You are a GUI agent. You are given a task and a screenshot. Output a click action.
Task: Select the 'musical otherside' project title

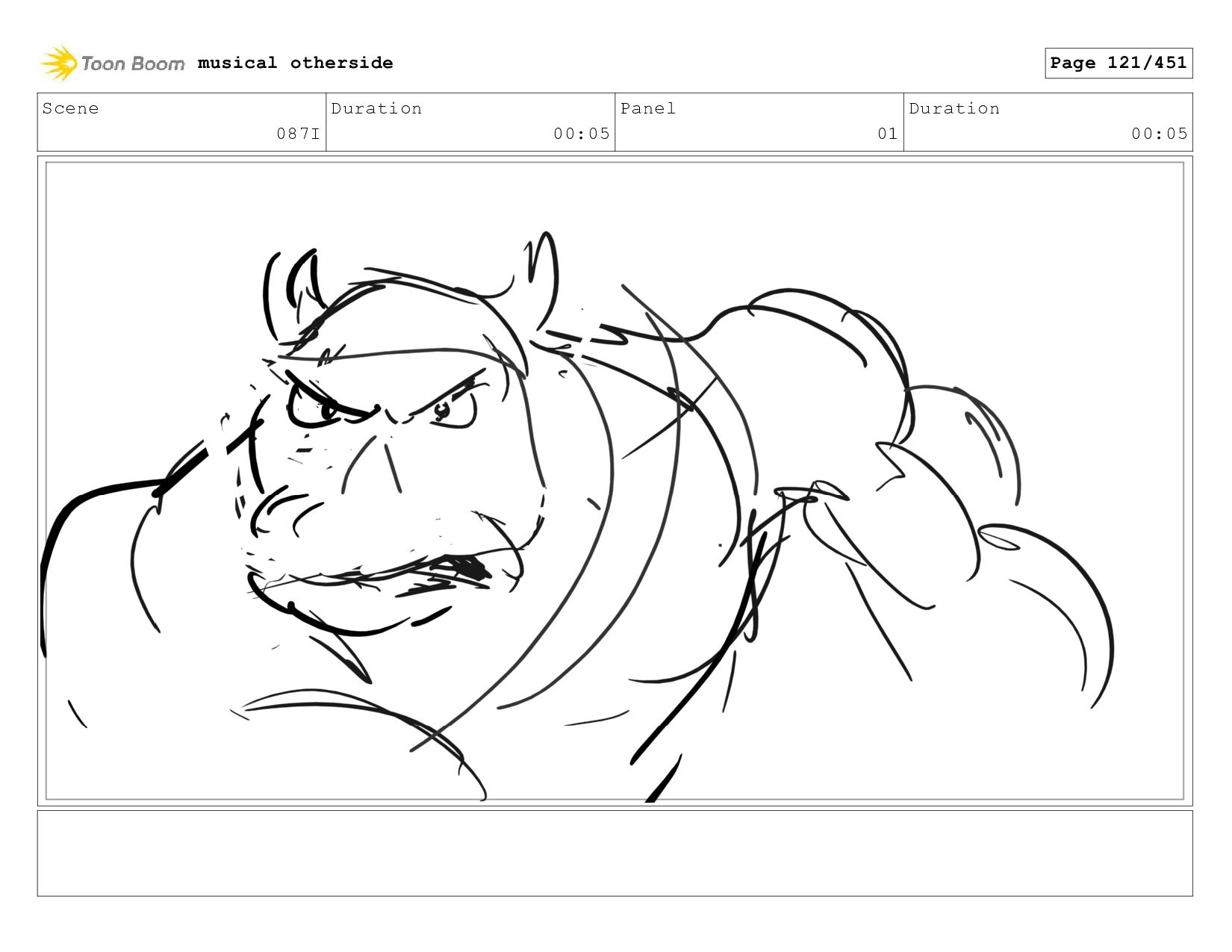295,63
